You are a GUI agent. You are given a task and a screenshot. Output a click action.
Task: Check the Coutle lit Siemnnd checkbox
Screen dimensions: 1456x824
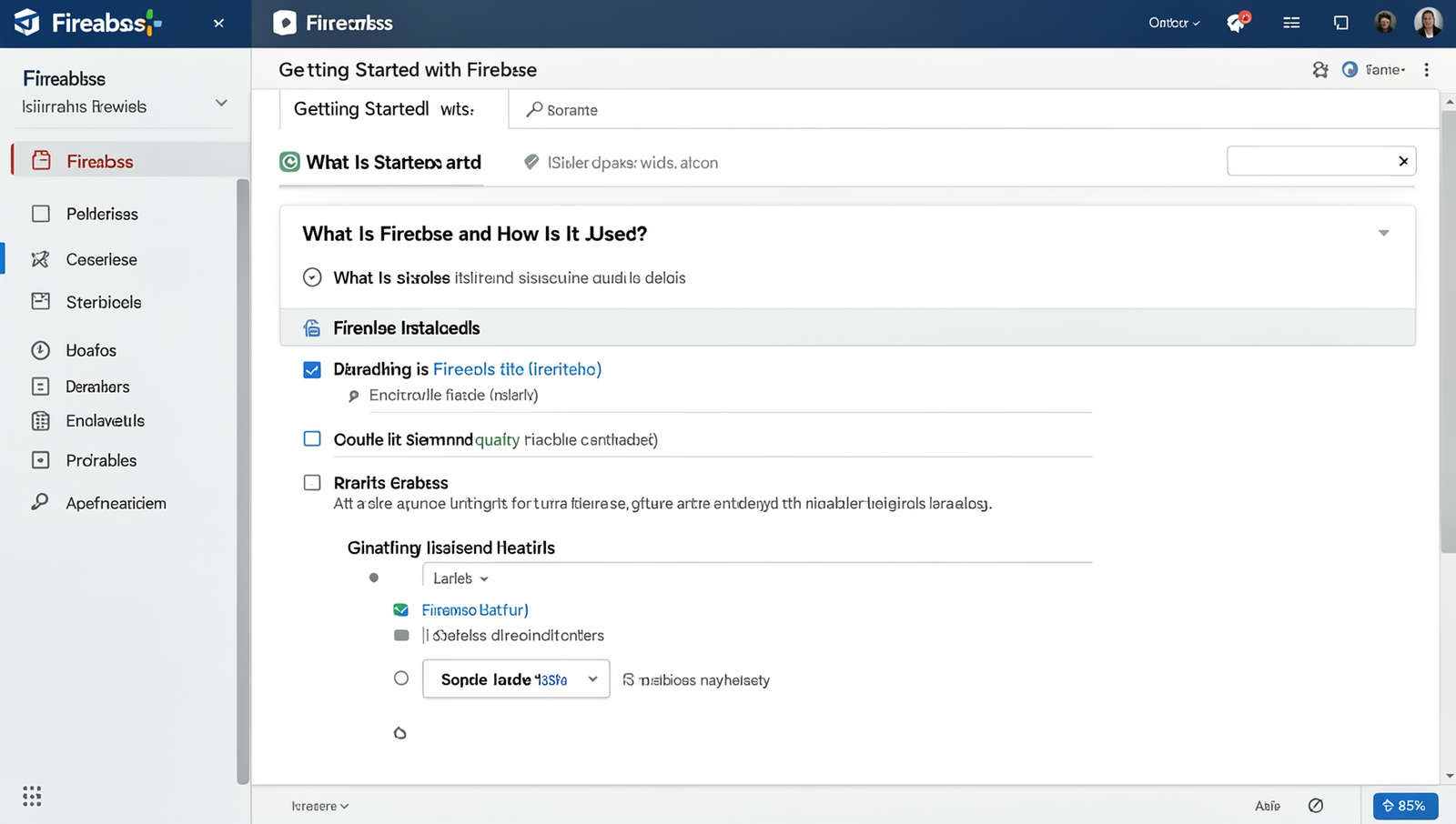(x=312, y=439)
